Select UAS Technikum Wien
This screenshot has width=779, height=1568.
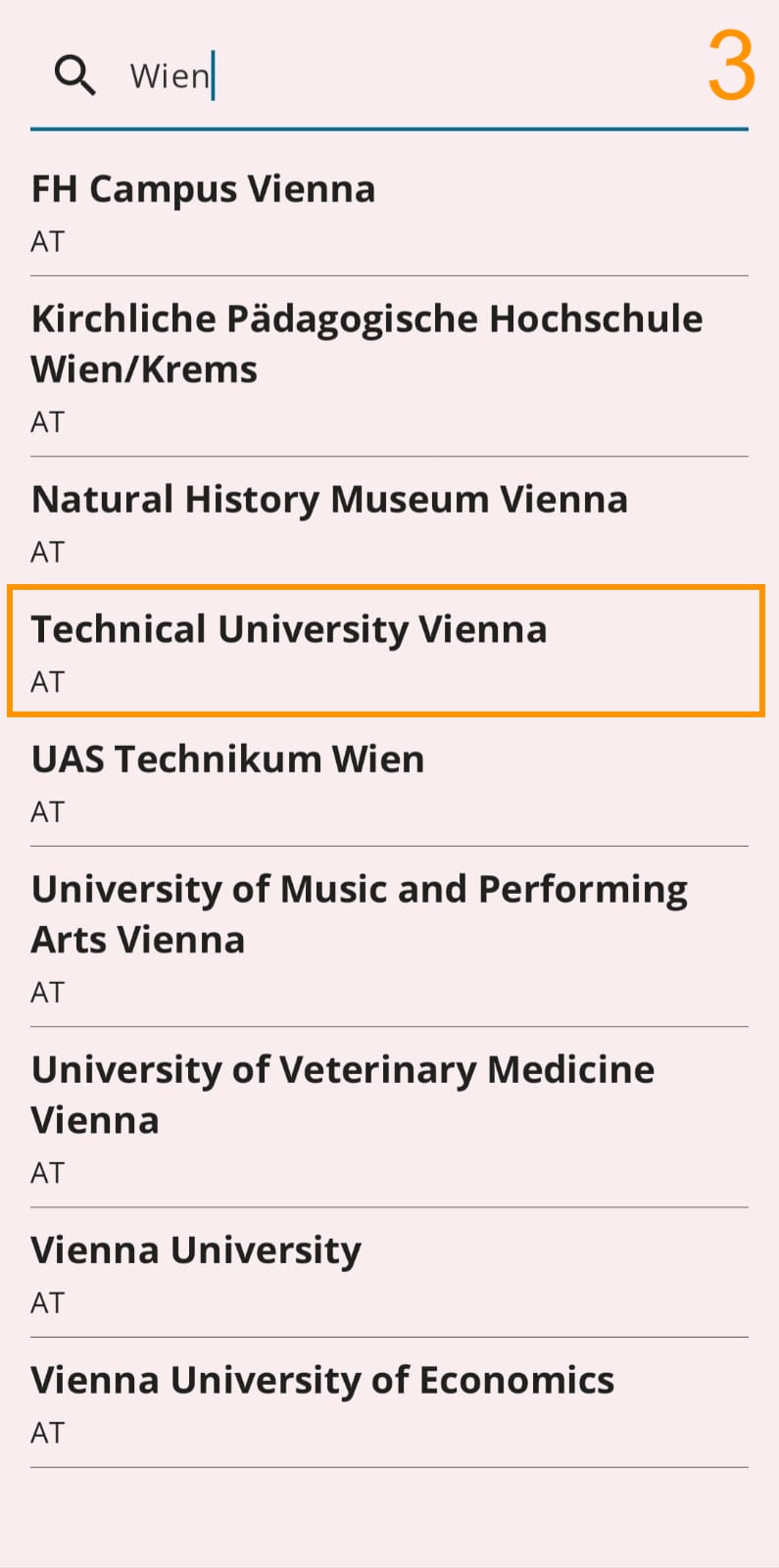[x=389, y=782]
